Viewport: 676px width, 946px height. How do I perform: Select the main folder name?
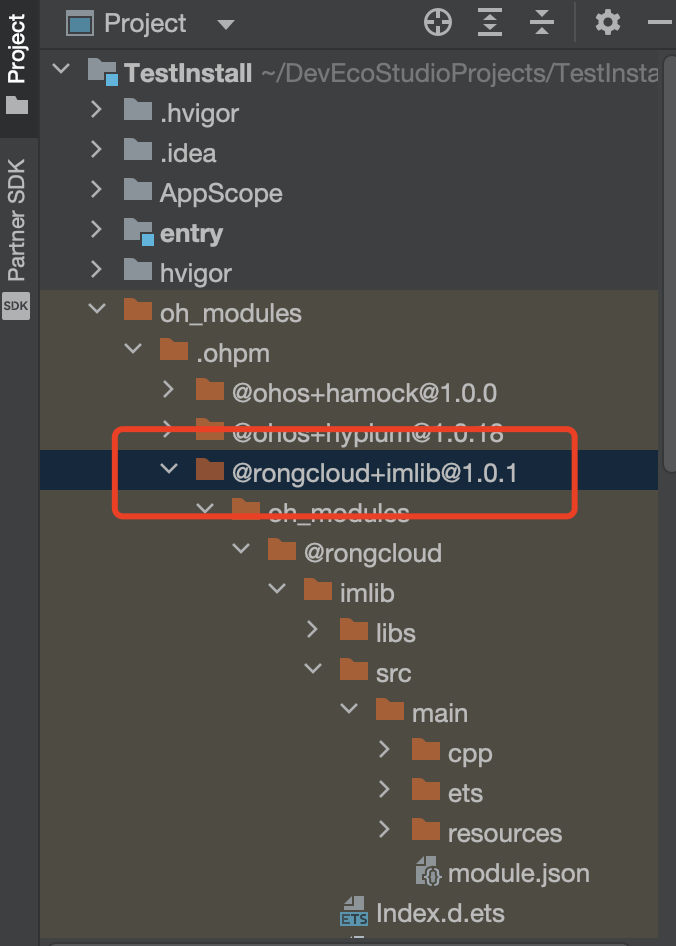pos(439,713)
